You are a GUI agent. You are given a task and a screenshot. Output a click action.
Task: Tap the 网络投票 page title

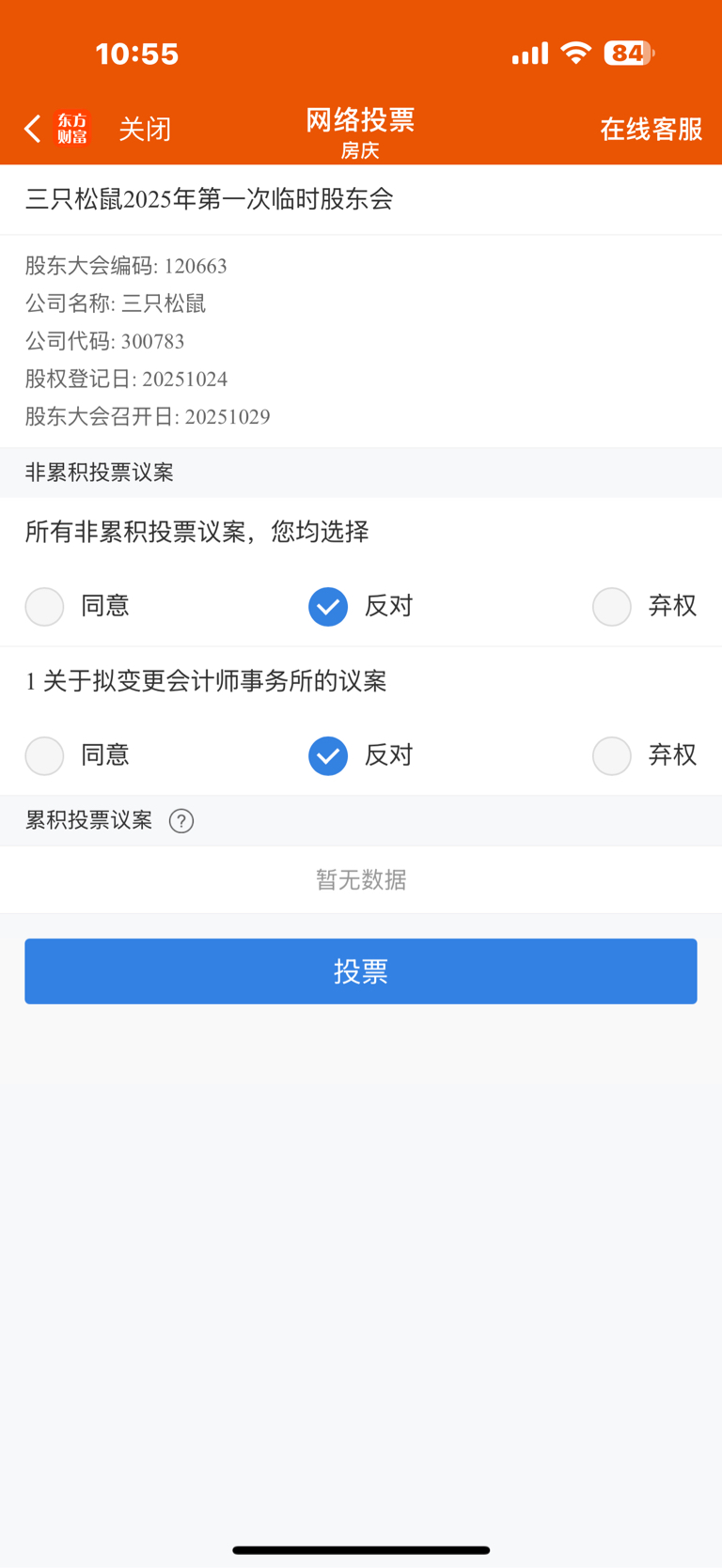pyautogui.click(x=360, y=120)
